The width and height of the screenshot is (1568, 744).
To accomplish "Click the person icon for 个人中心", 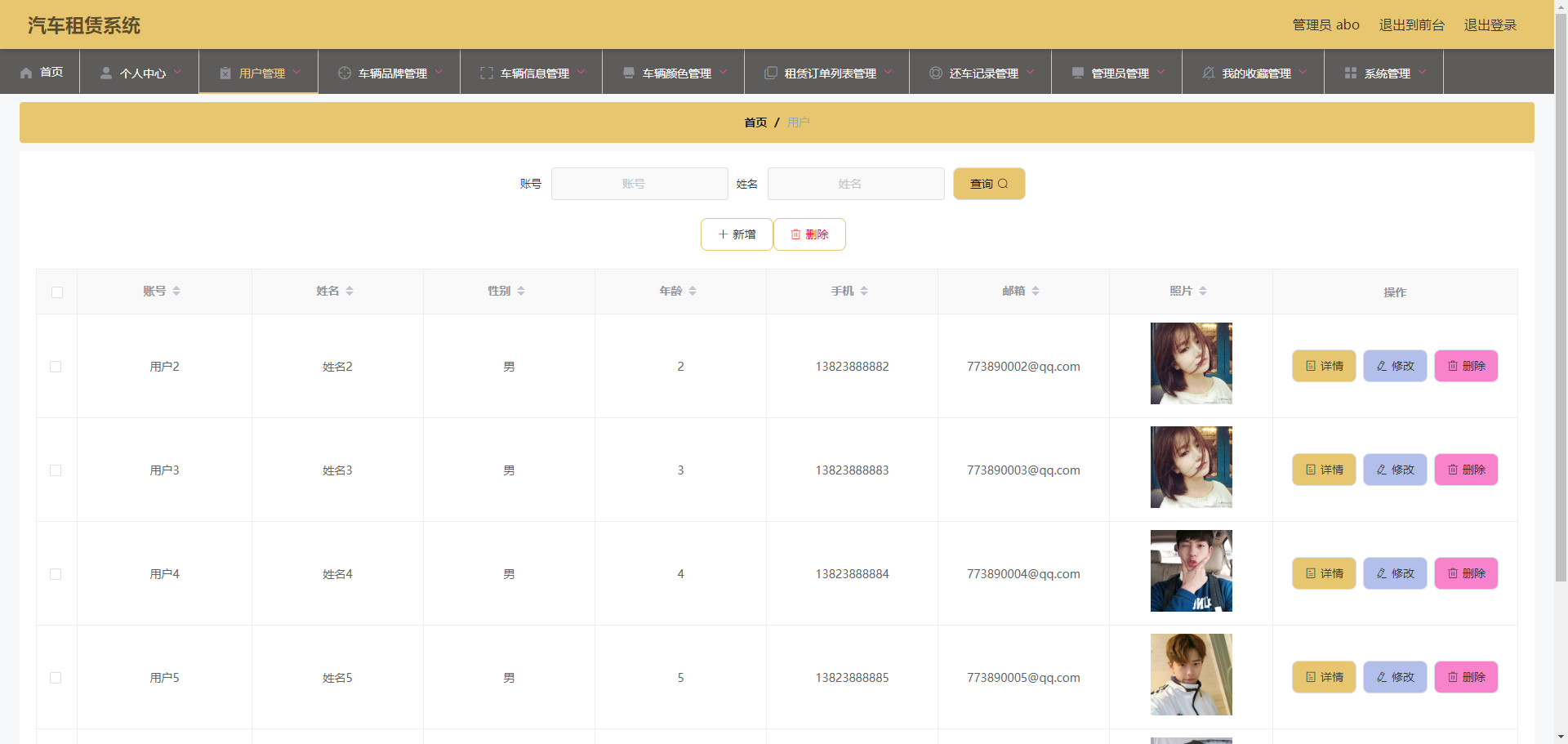I will point(106,73).
